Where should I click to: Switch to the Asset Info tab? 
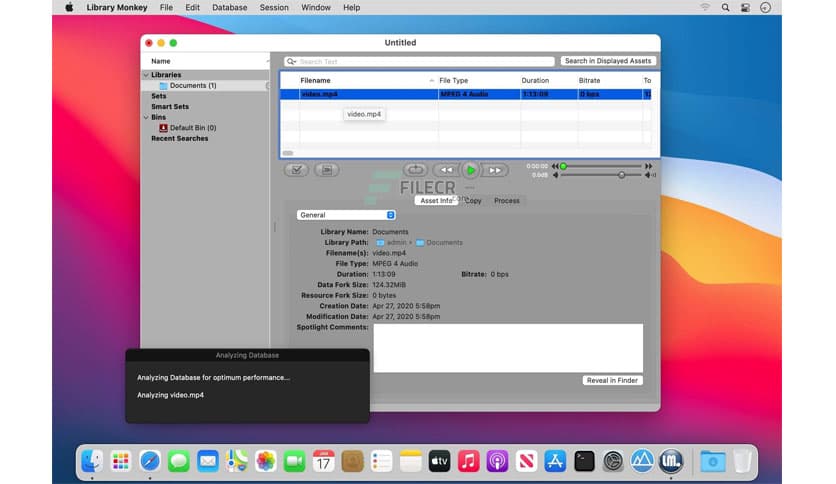point(436,201)
